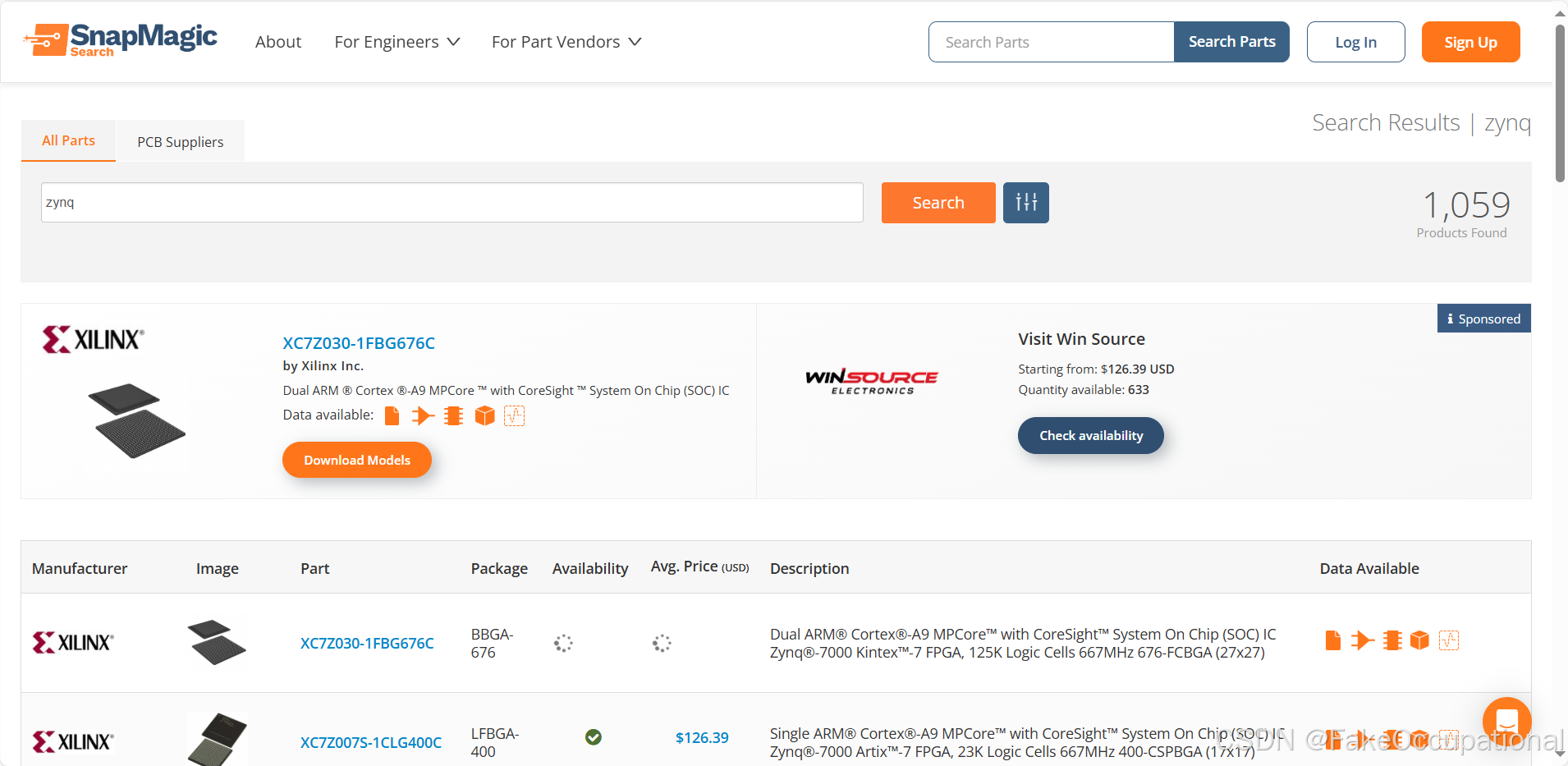Open XC7Z007S-1CLG400C part link
This screenshot has width=1568, height=766.
[x=371, y=742]
